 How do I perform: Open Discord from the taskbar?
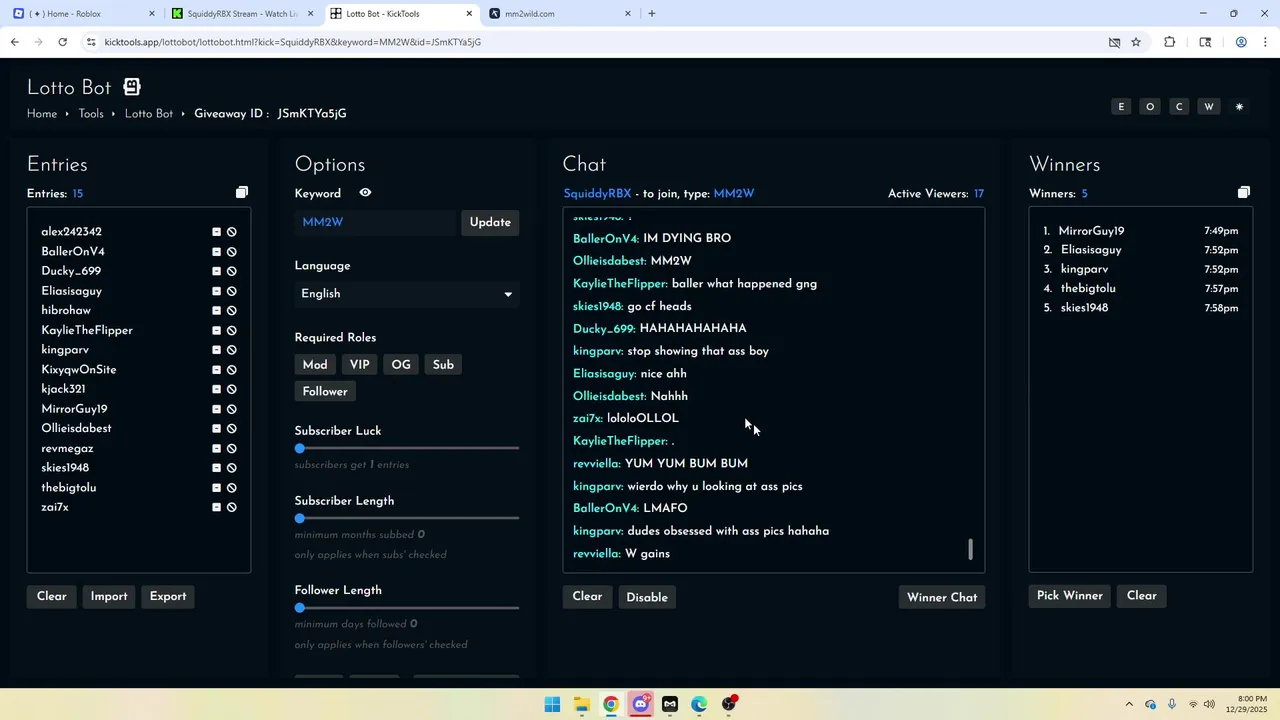point(641,704)
